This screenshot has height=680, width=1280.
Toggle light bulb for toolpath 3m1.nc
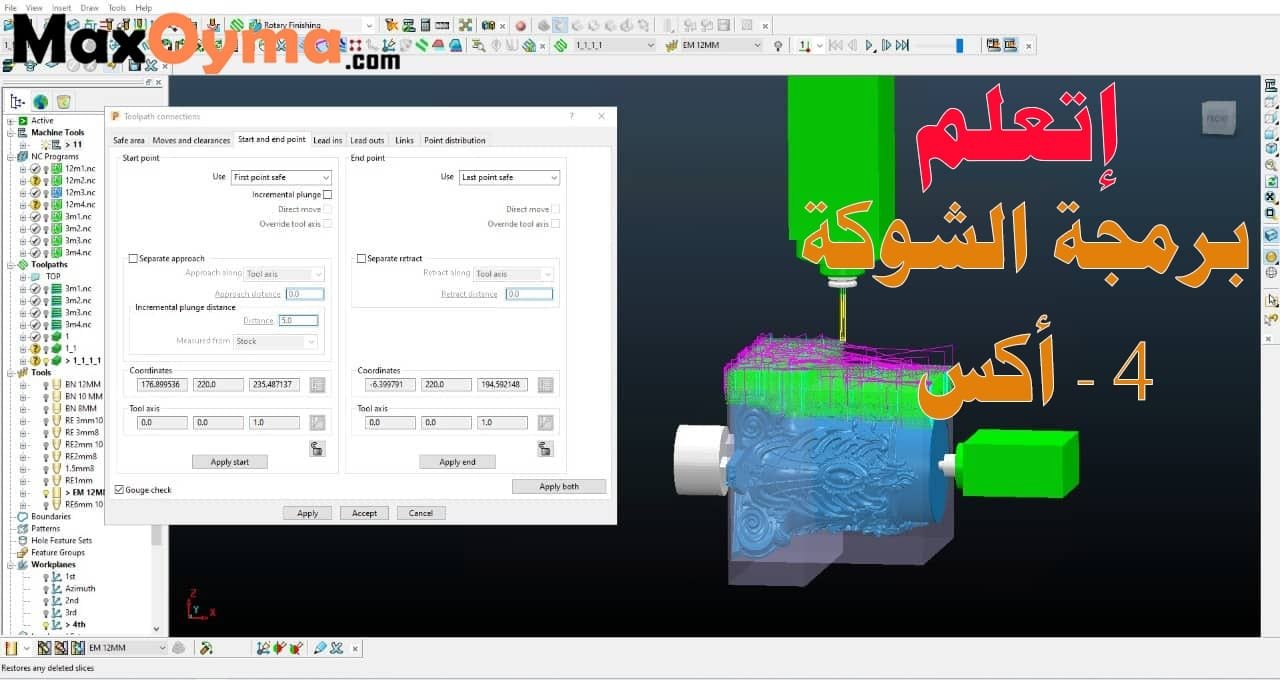(x=45, y=288)
